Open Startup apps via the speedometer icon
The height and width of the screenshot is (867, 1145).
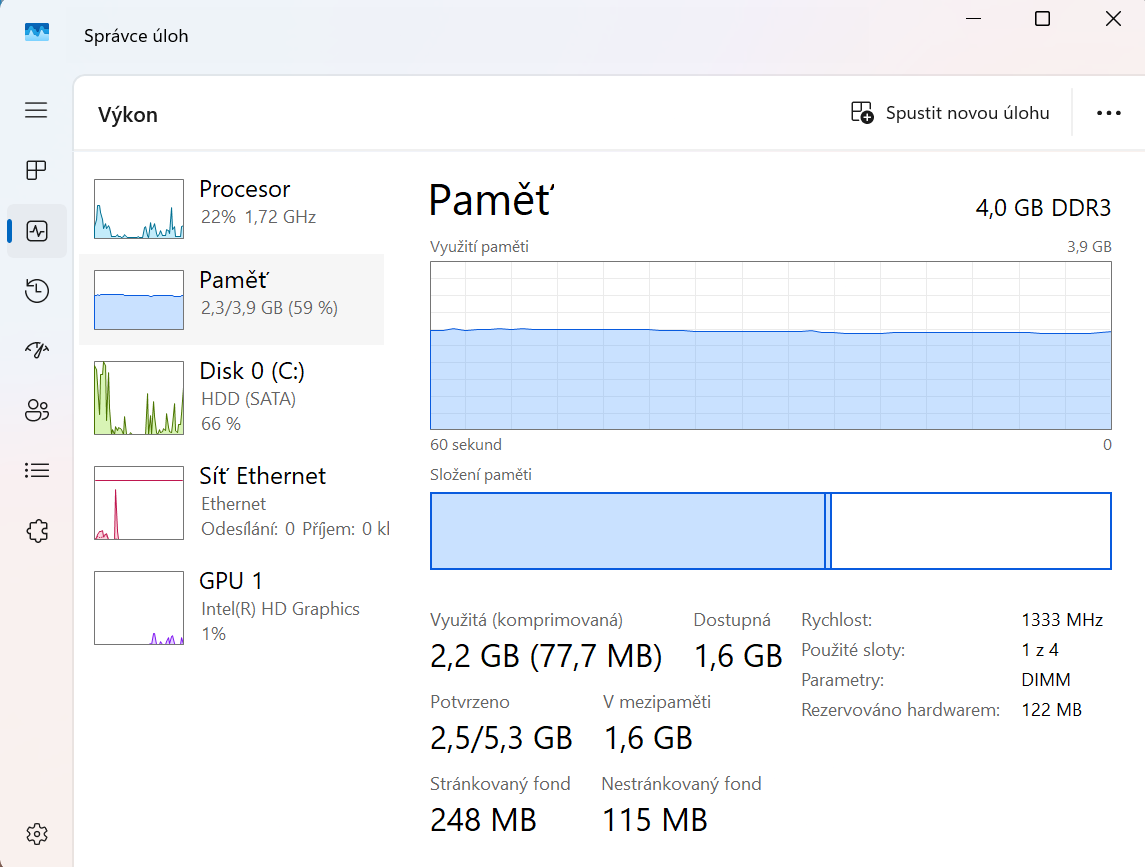36,350
